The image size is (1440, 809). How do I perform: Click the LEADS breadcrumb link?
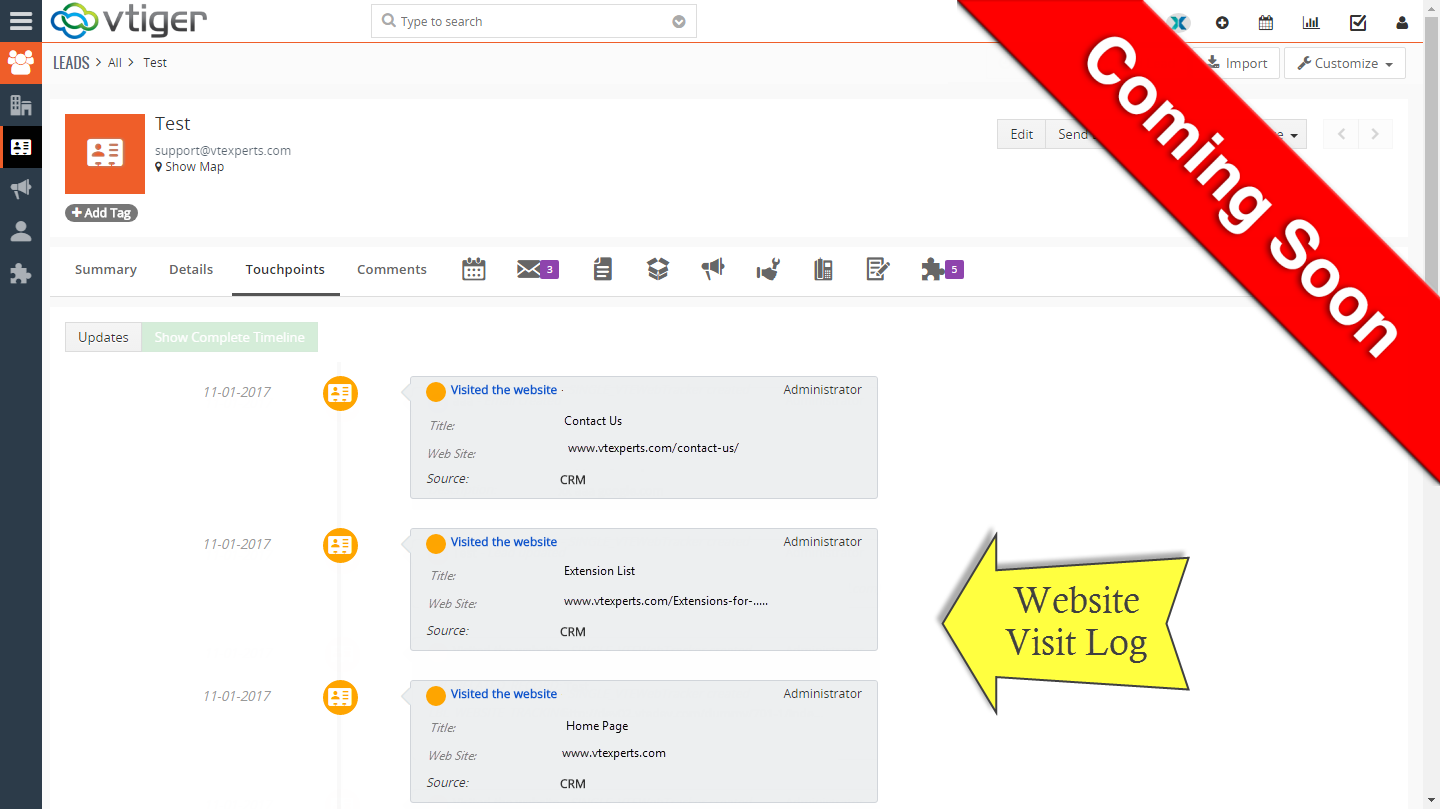tap(71, 62)
